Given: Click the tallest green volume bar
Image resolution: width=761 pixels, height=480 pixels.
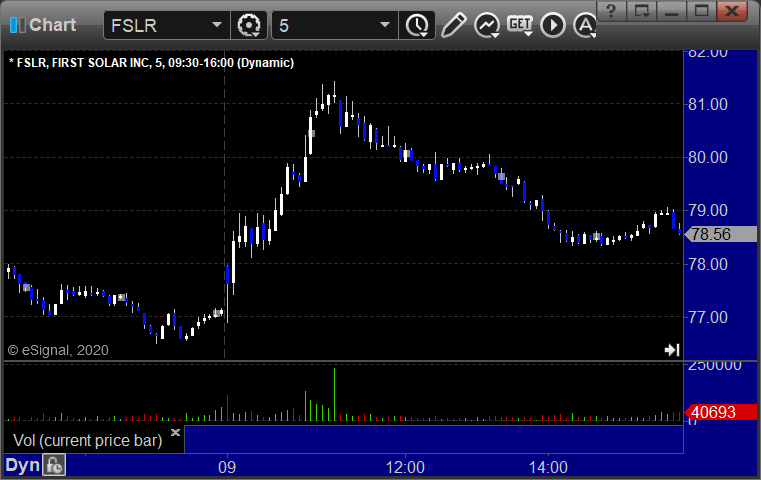Looking at the screenshot, I should click(x=334, y=394).
